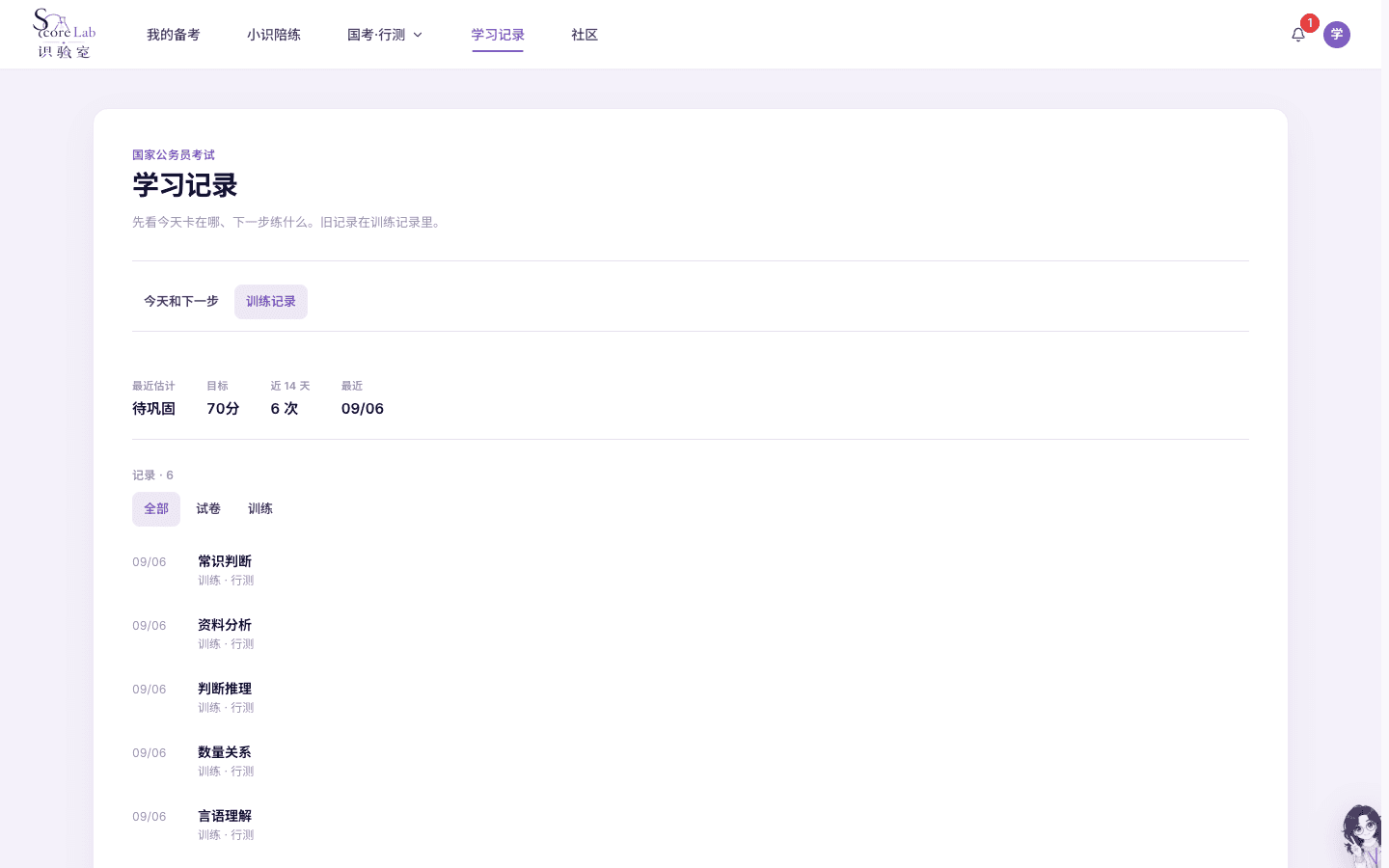Select 学习记录 in the top navigation
Viewport: 1389px width, 868px height.
498,35
